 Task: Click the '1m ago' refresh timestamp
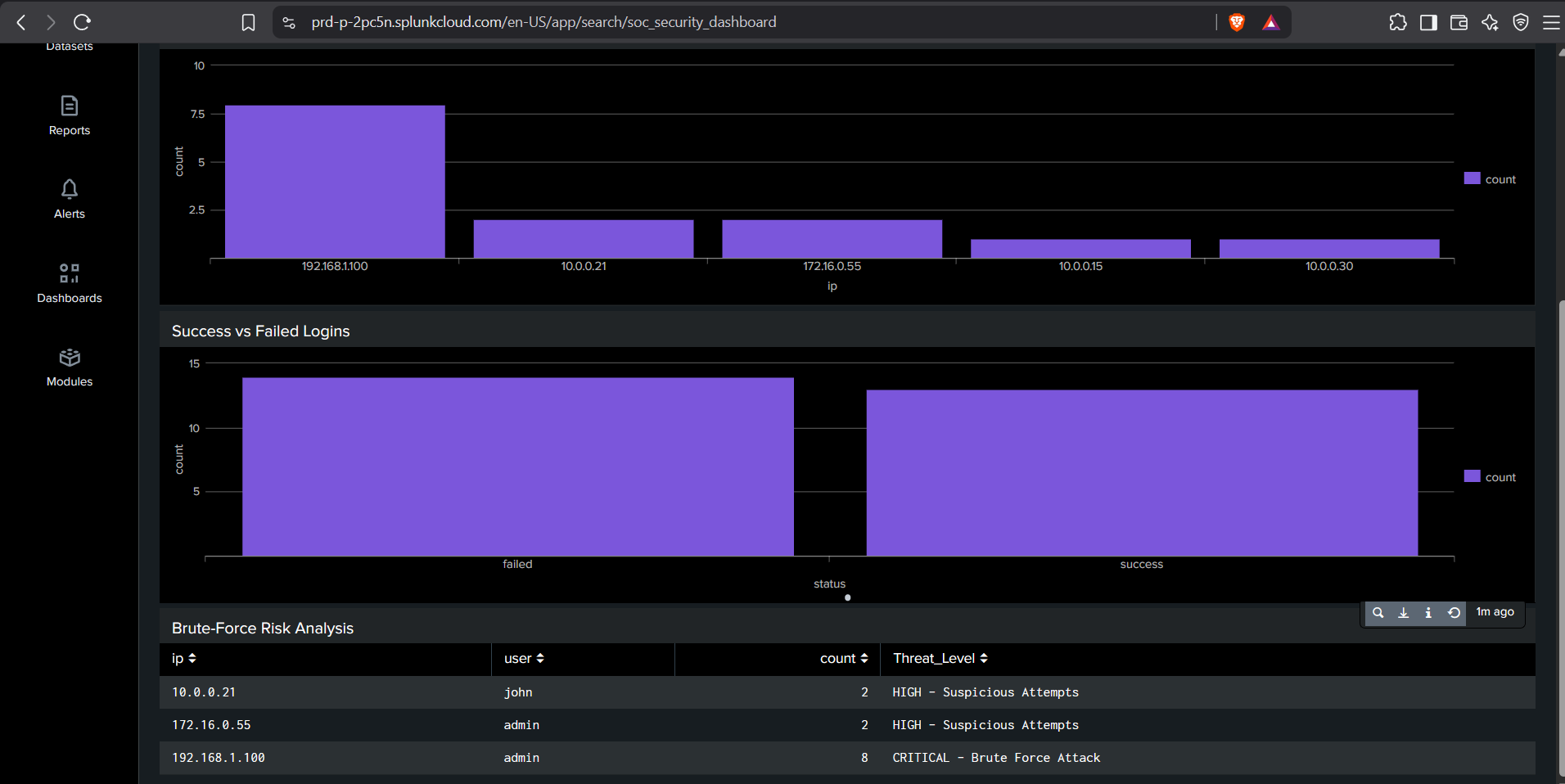(x=1495, y=612)
